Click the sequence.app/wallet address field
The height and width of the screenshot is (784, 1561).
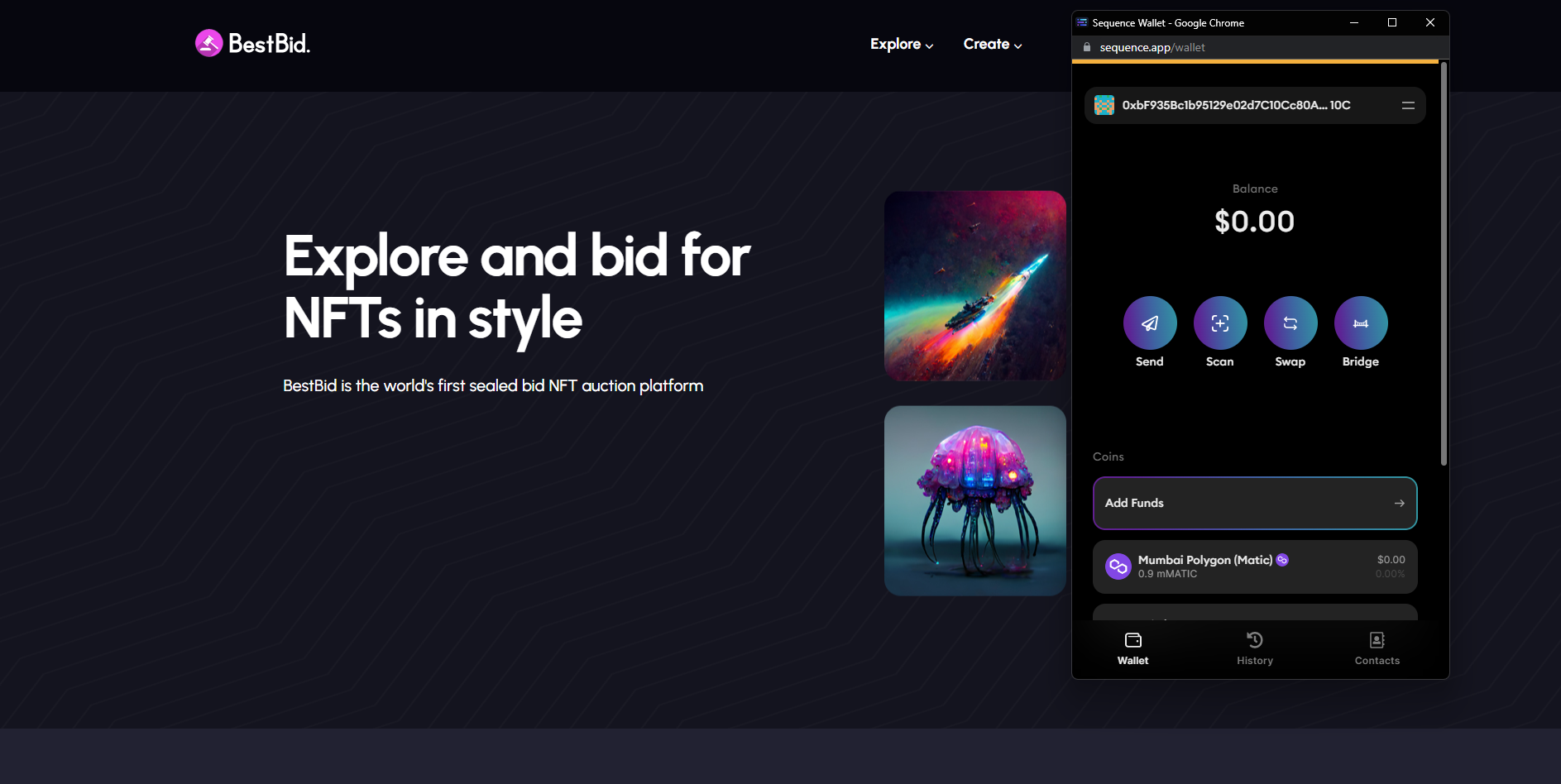pyautogui.click(x=1152, y=47)
